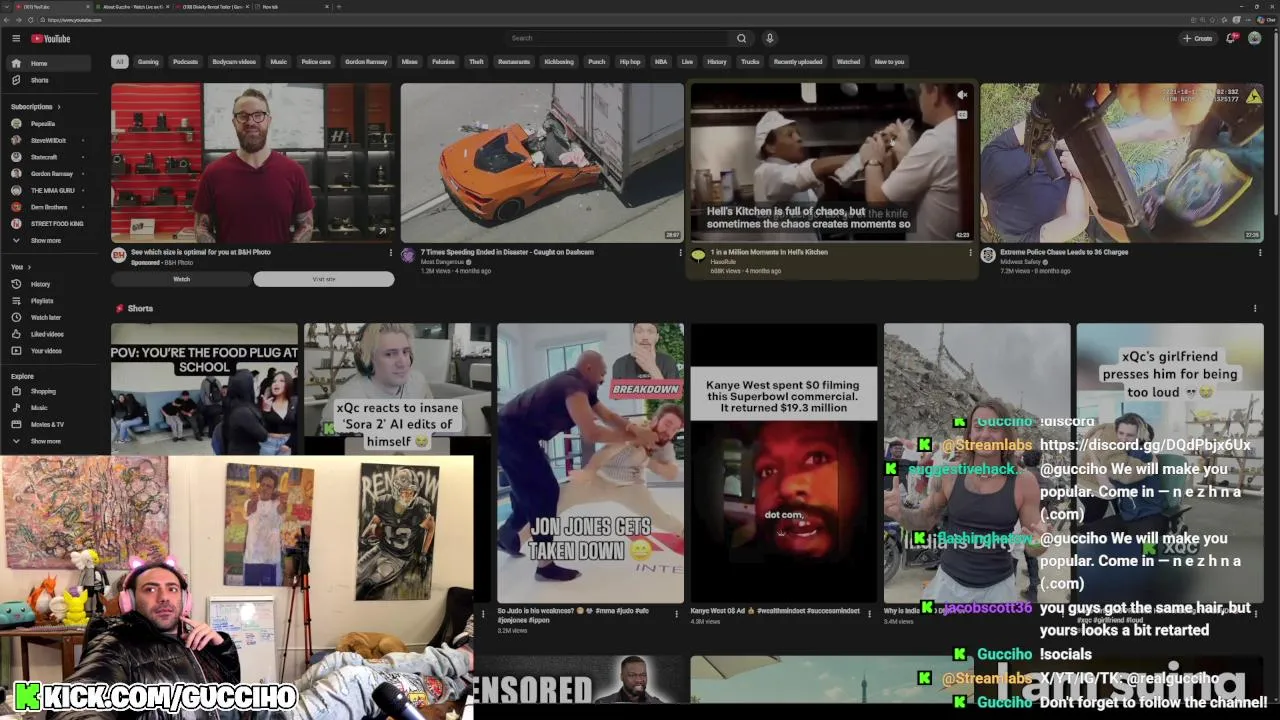
Task: Open Shopping in Explore section
Action: pyautogui.click(x=48, y=391)
